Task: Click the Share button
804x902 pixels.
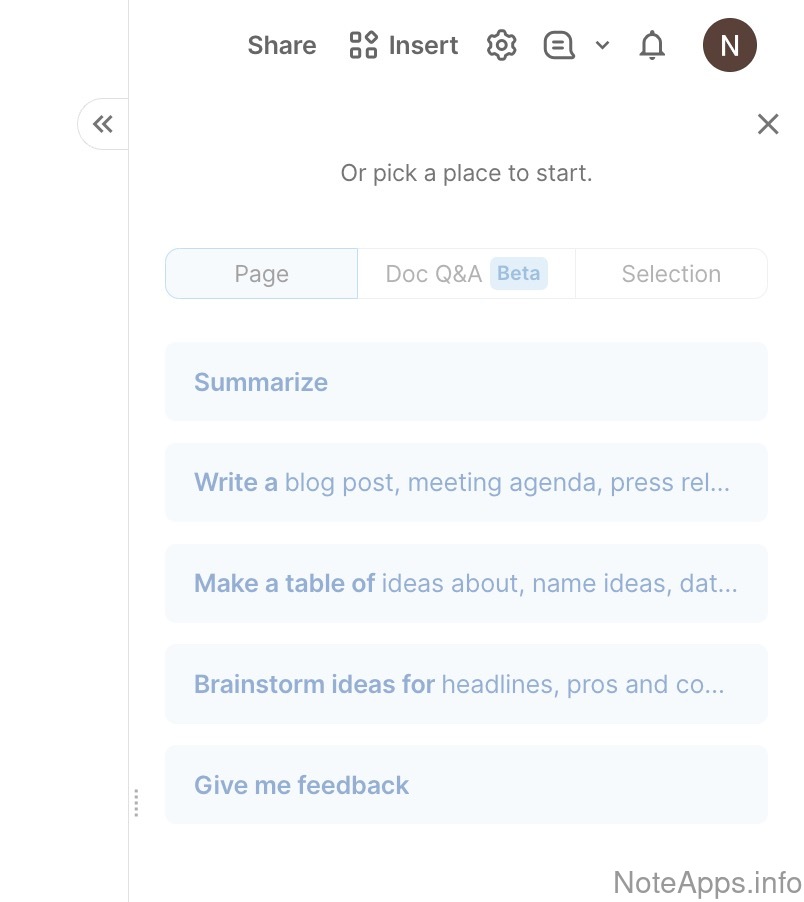Action: point(282,45)
